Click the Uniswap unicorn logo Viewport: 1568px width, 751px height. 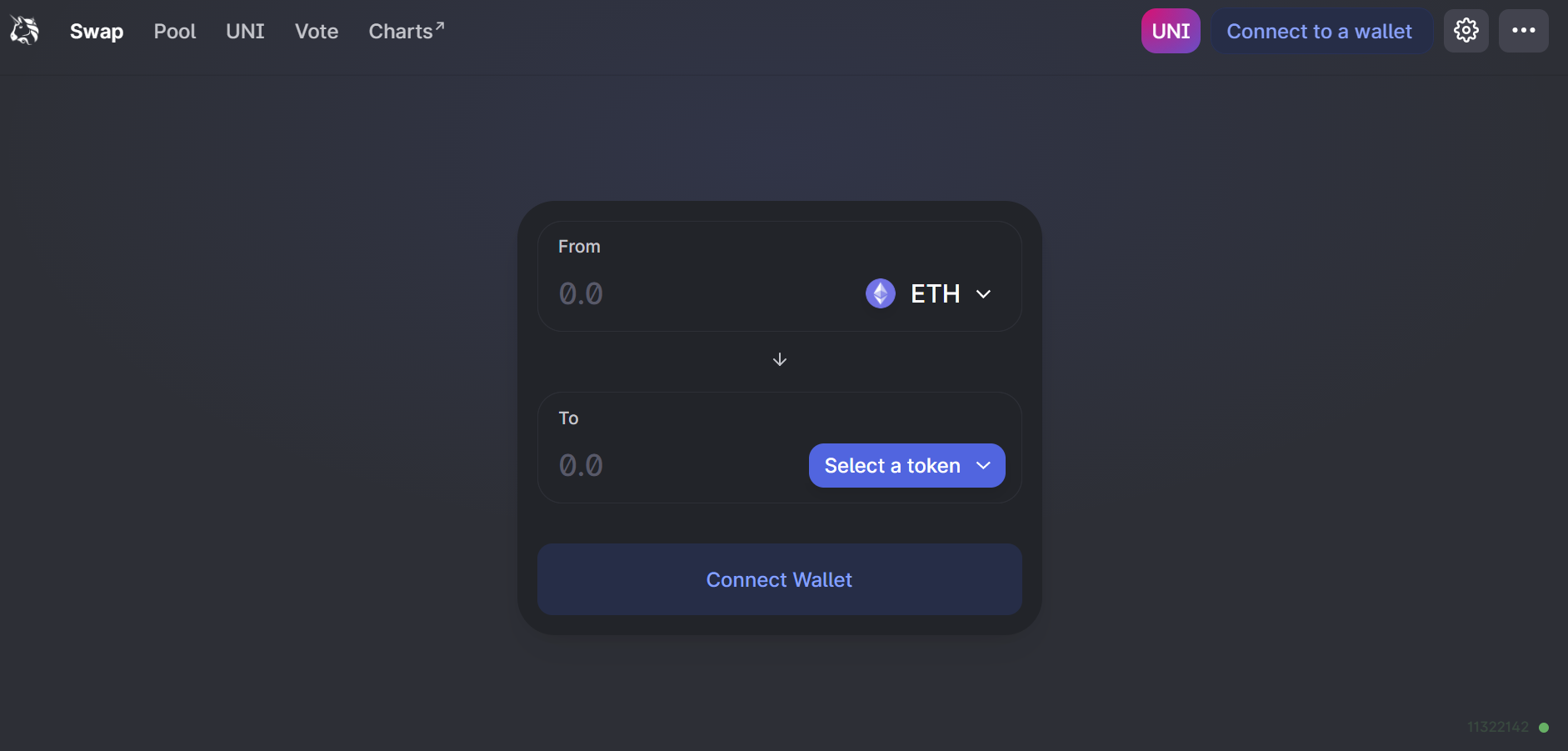24,31
